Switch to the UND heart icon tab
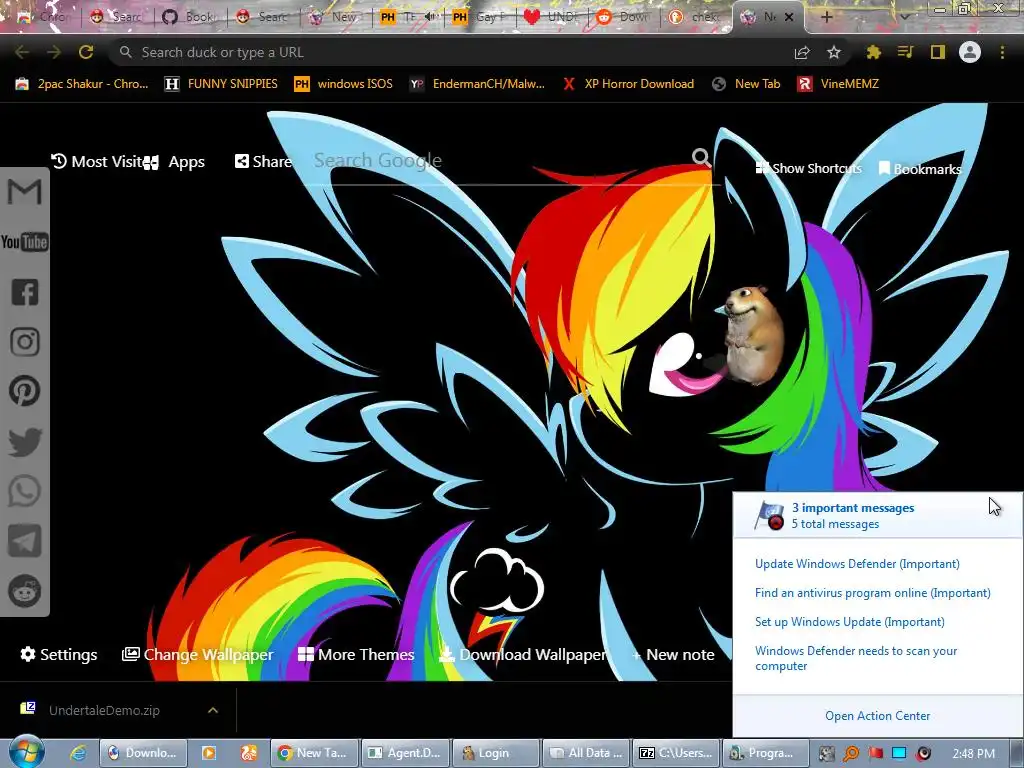This screenshot has width=1024, height=768. (552, 17)
